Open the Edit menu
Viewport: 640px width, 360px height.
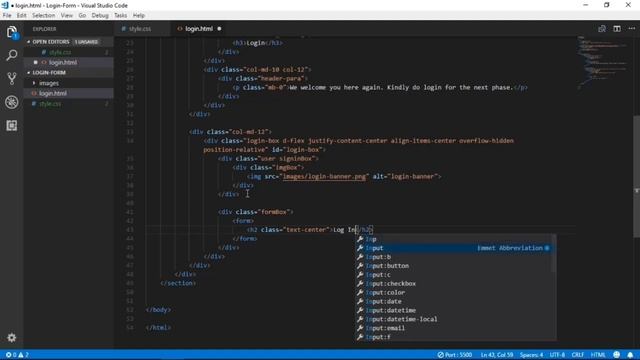21,16
